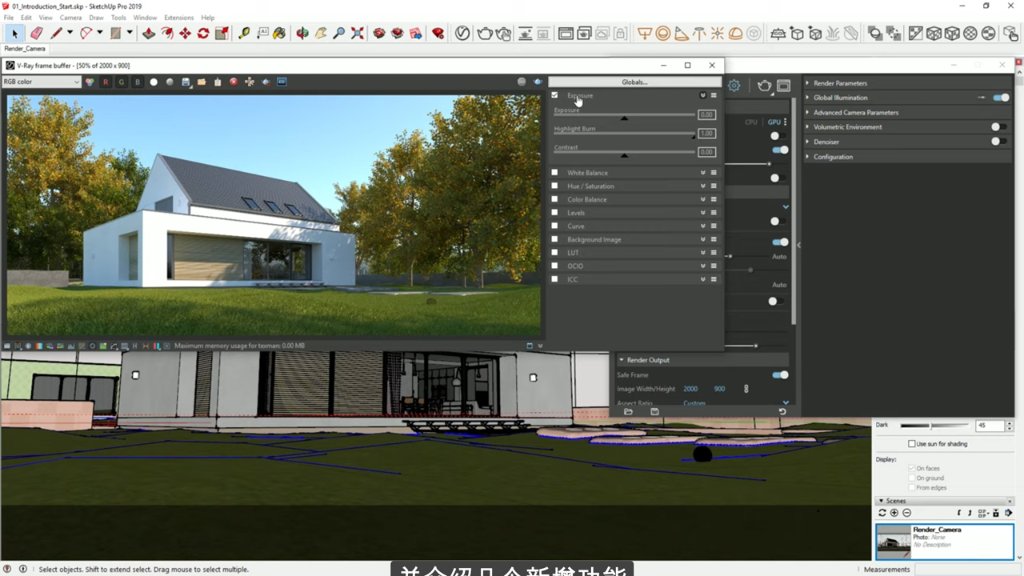
Task: Click save image icon in frame buffer
Action: click(185, 82)
